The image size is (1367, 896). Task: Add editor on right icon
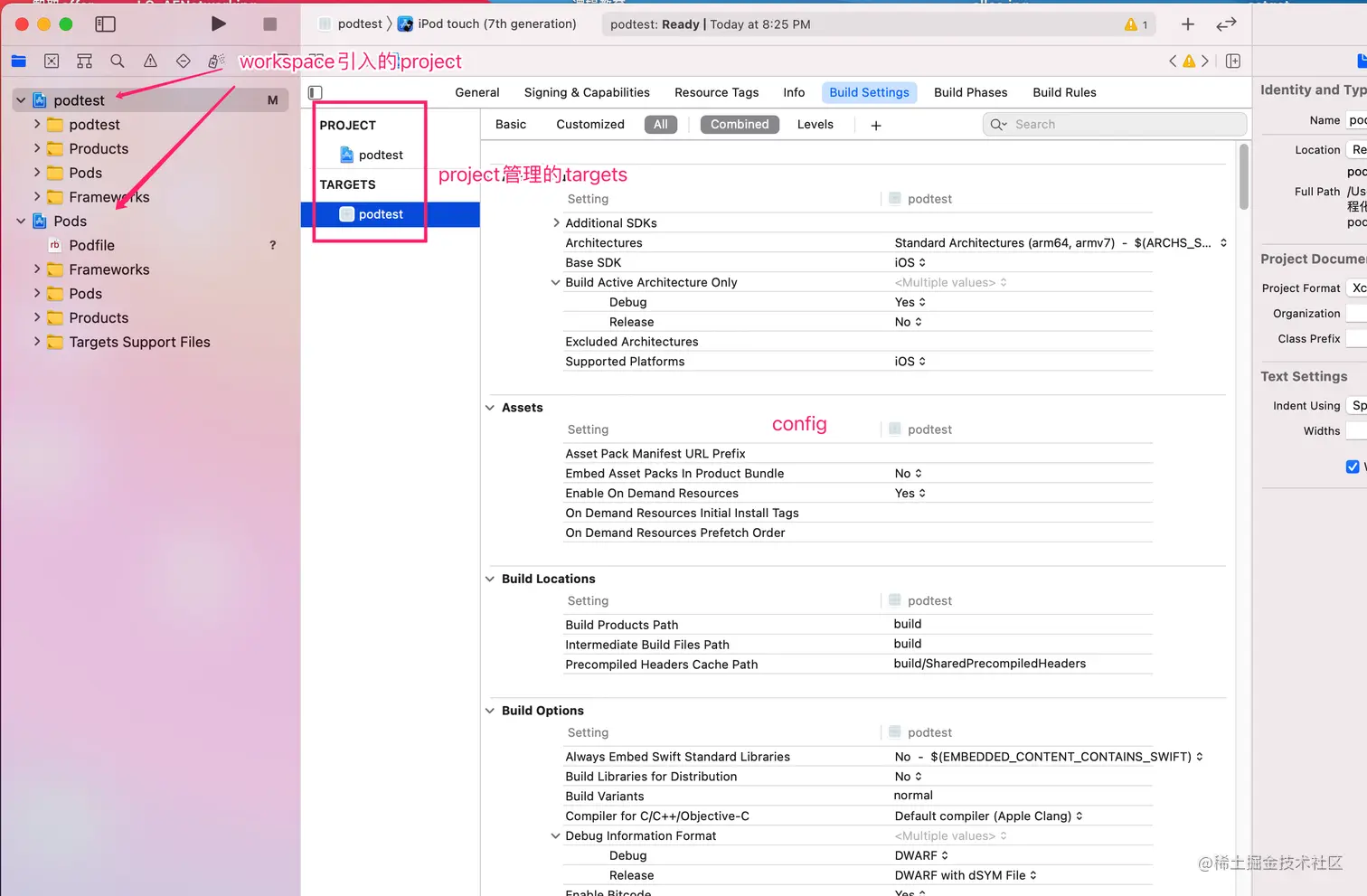1233,61
